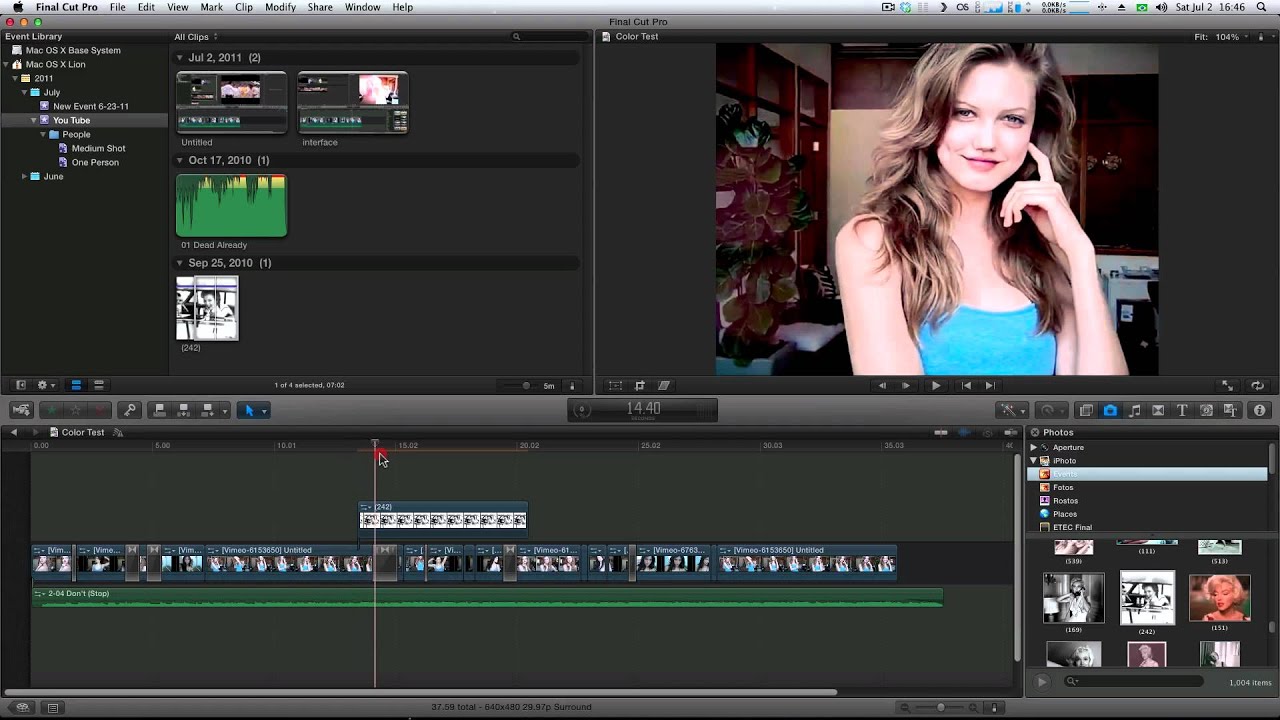The width and height of the screenshot is (1280, 720).
Task: Open the Enhancements magic wand menu
Action: tap(1012, 410)
